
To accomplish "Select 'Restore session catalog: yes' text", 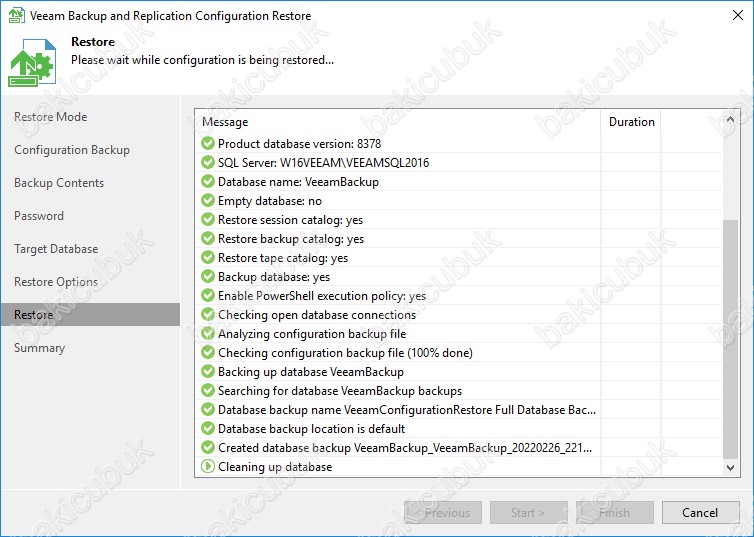I will [x=290, y=220].
